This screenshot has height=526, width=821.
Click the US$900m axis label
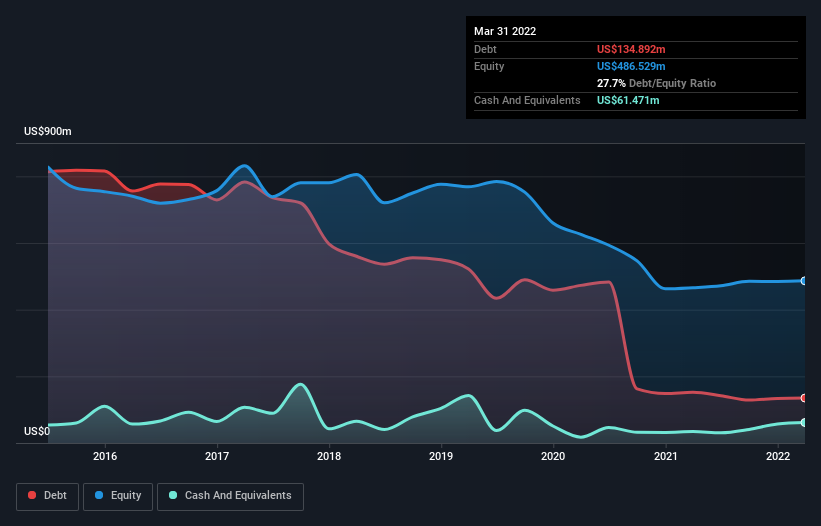click(x=48, y=131)
